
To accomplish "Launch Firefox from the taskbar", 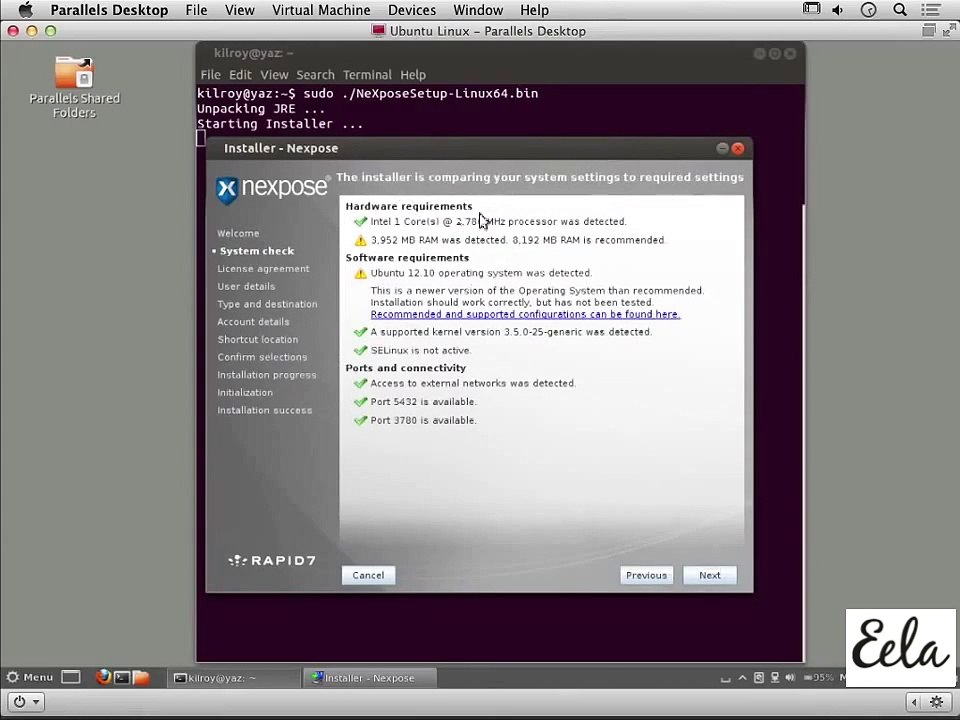I will (x=103, y=677).
